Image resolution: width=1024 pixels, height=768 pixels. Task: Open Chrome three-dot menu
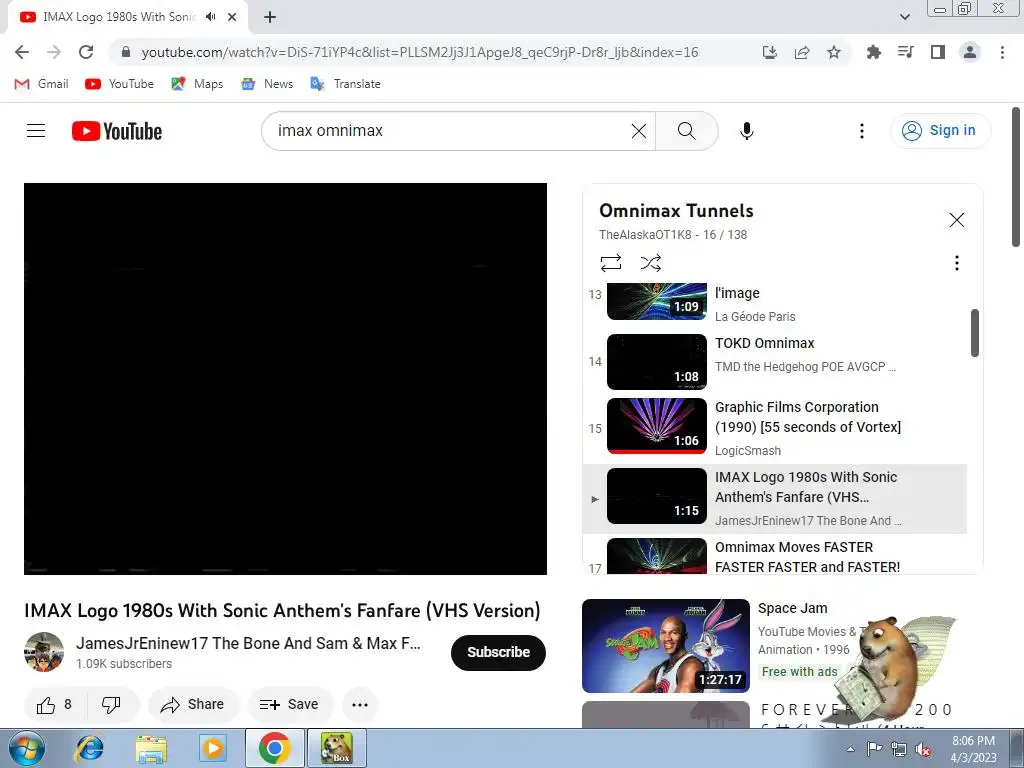1002,52
